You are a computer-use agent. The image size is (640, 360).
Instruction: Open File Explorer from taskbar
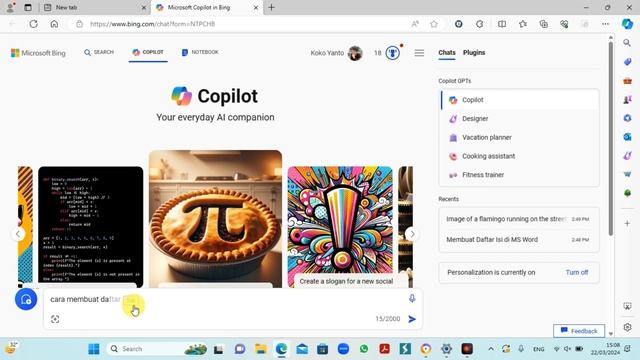[x=260, y=349]
